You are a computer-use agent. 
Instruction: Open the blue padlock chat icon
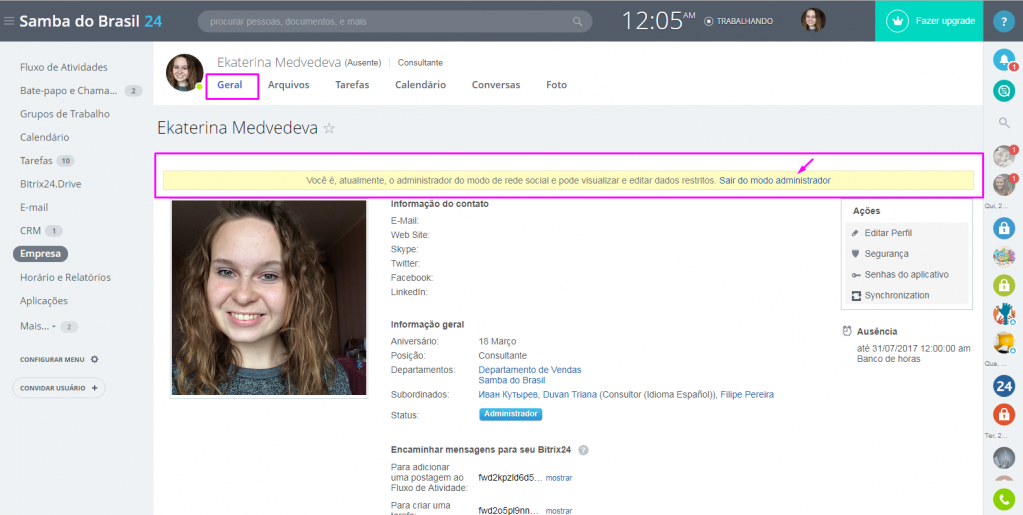click(1003, 228)
